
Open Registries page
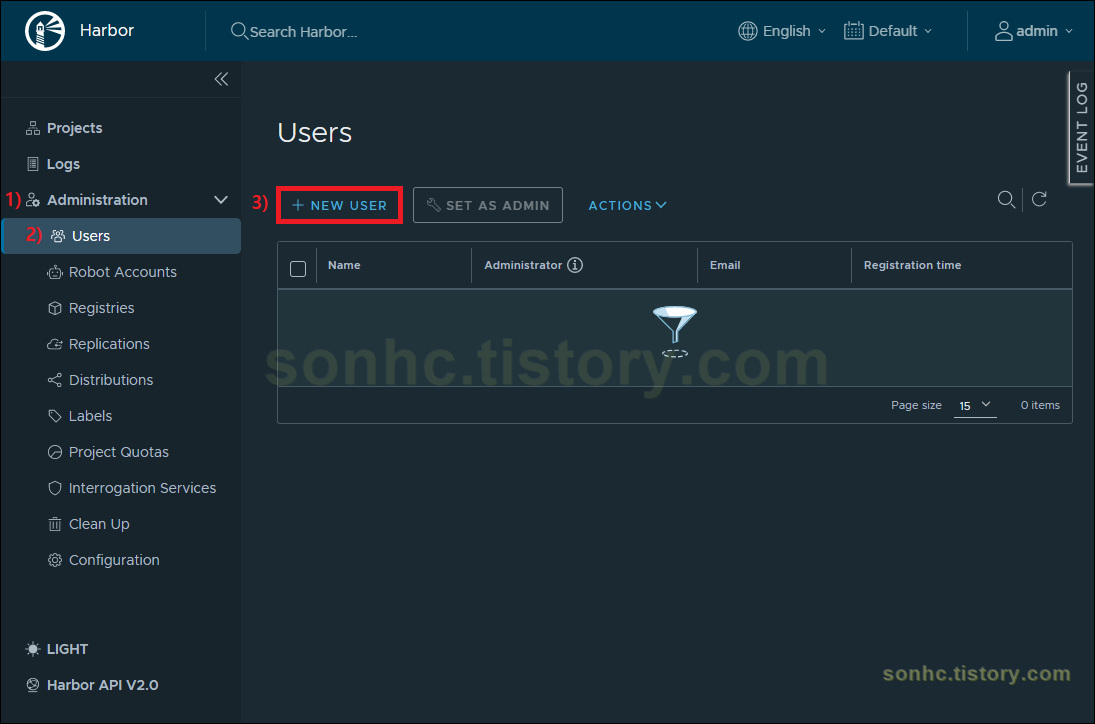pyautogui.click(x=101, y=308)
